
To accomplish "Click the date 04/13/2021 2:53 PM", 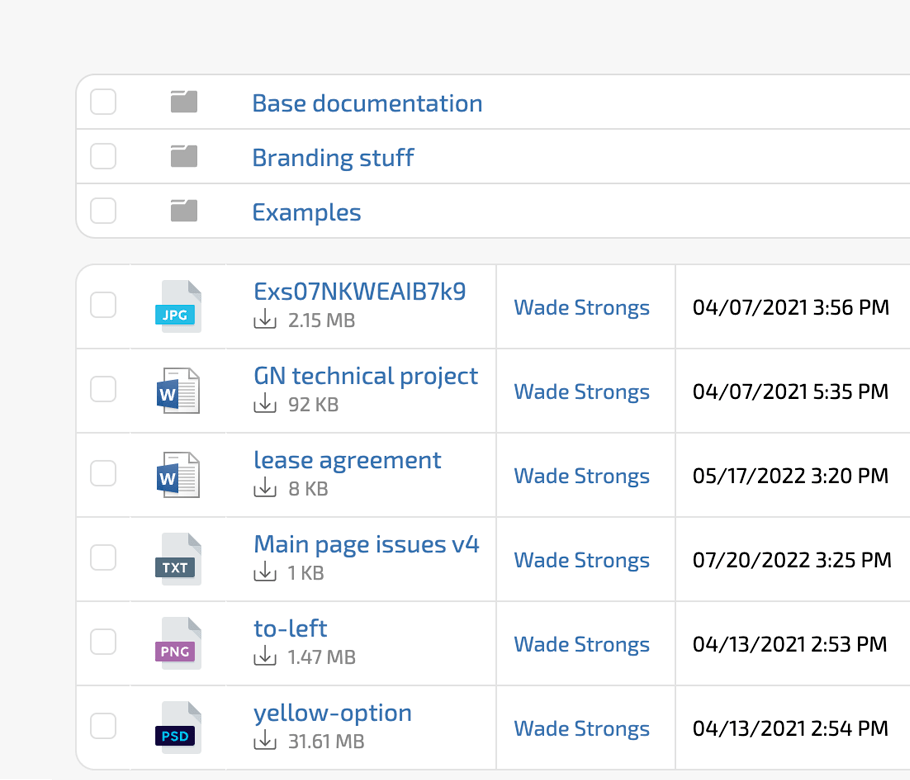I will pos(790,644).
